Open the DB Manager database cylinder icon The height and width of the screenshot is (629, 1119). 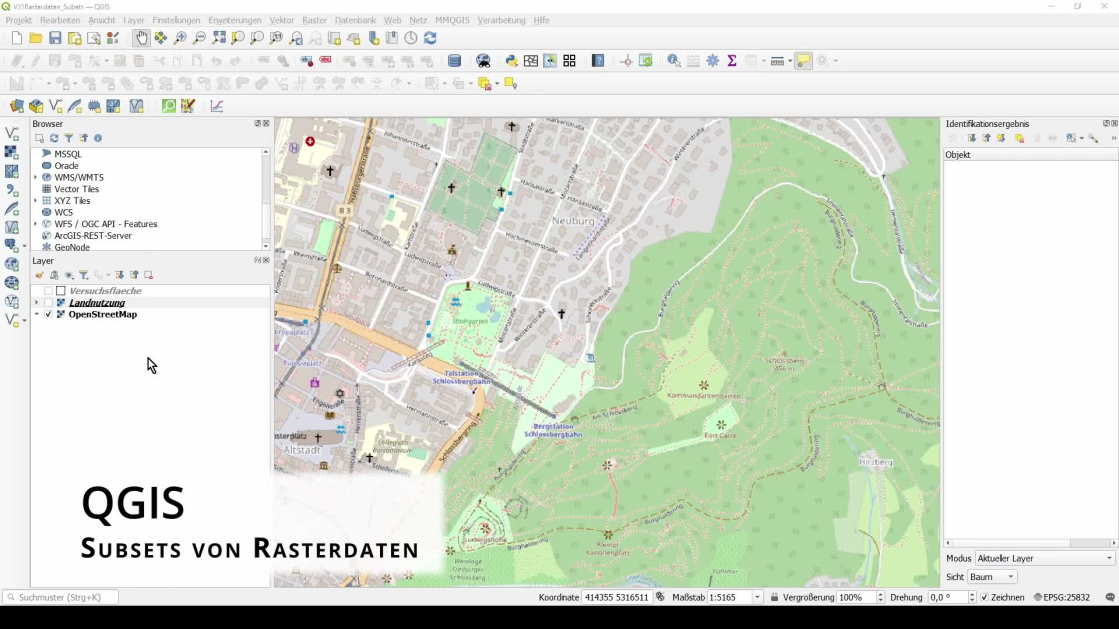coord(454,61)
